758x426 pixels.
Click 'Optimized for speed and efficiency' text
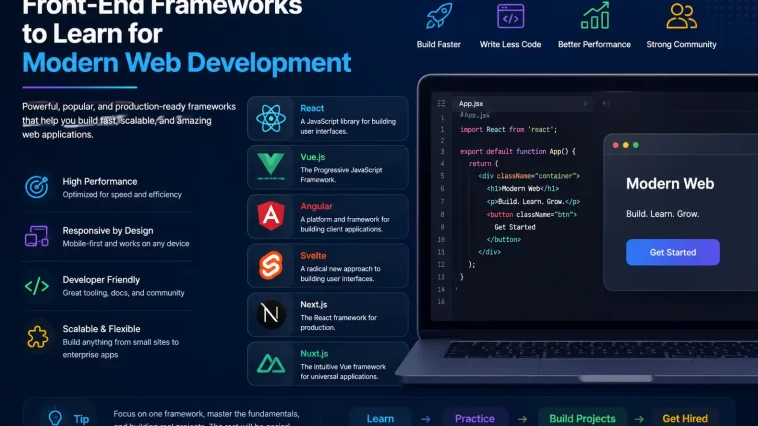click(x=122, y=194)
